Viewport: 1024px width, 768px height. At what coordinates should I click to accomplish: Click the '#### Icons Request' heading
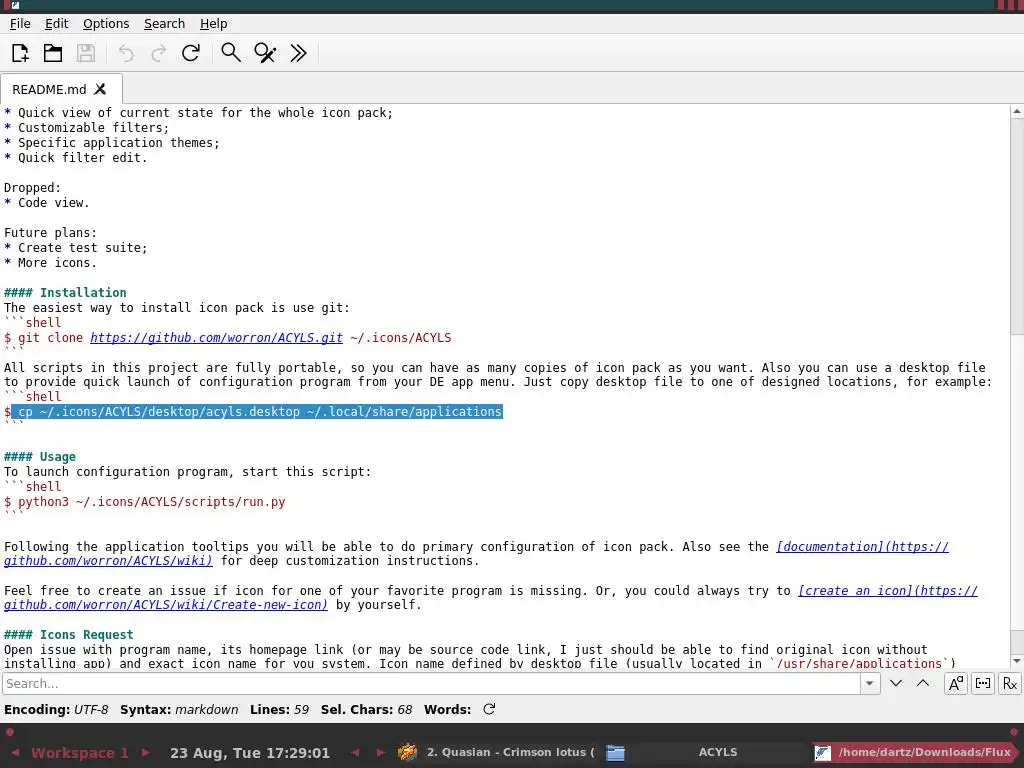click(69, 635)
